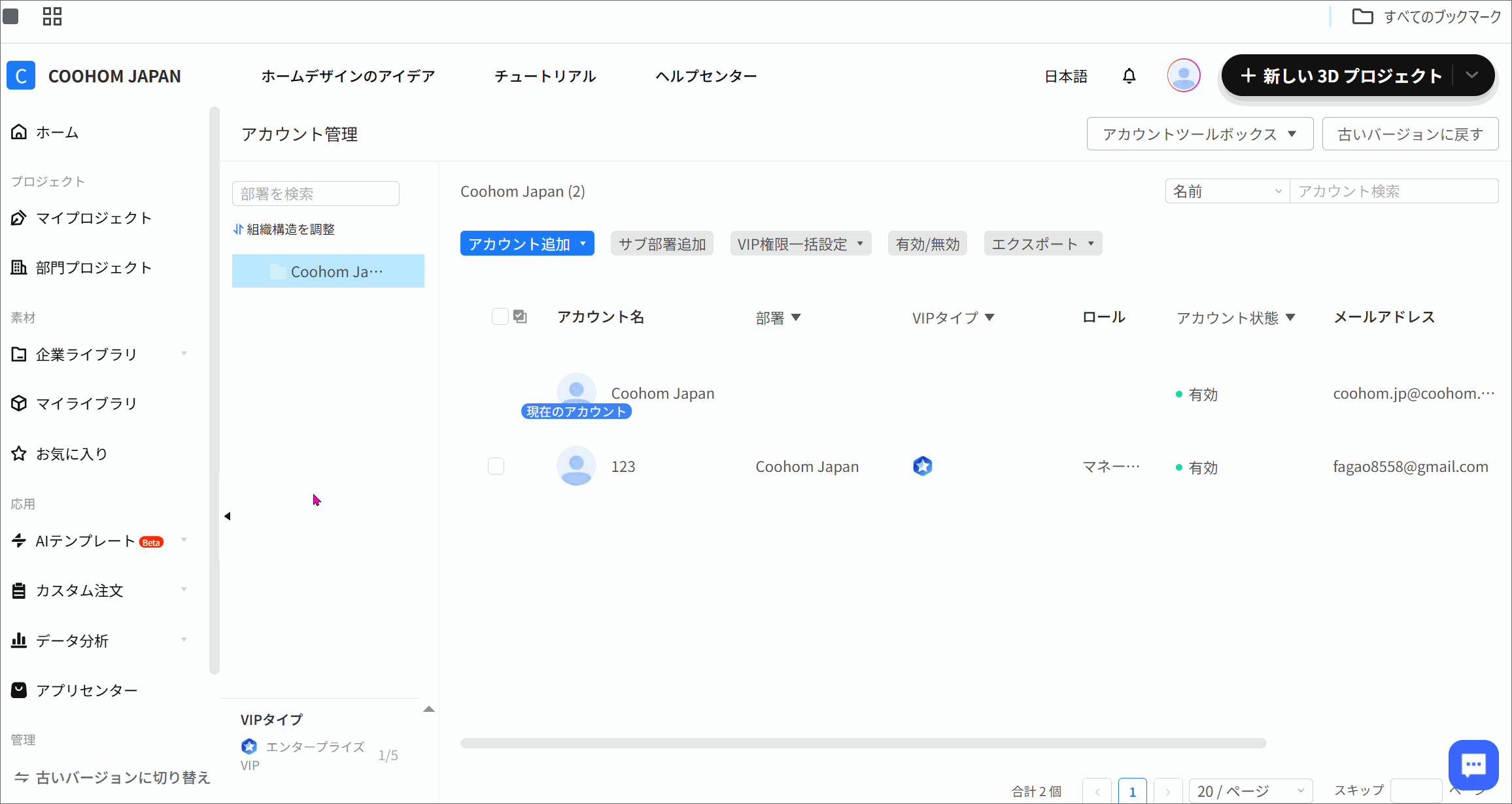Click the sort icon beside 組織構造を調整
The height and width of the screenshot is (804, 1512).
point(238,229)
